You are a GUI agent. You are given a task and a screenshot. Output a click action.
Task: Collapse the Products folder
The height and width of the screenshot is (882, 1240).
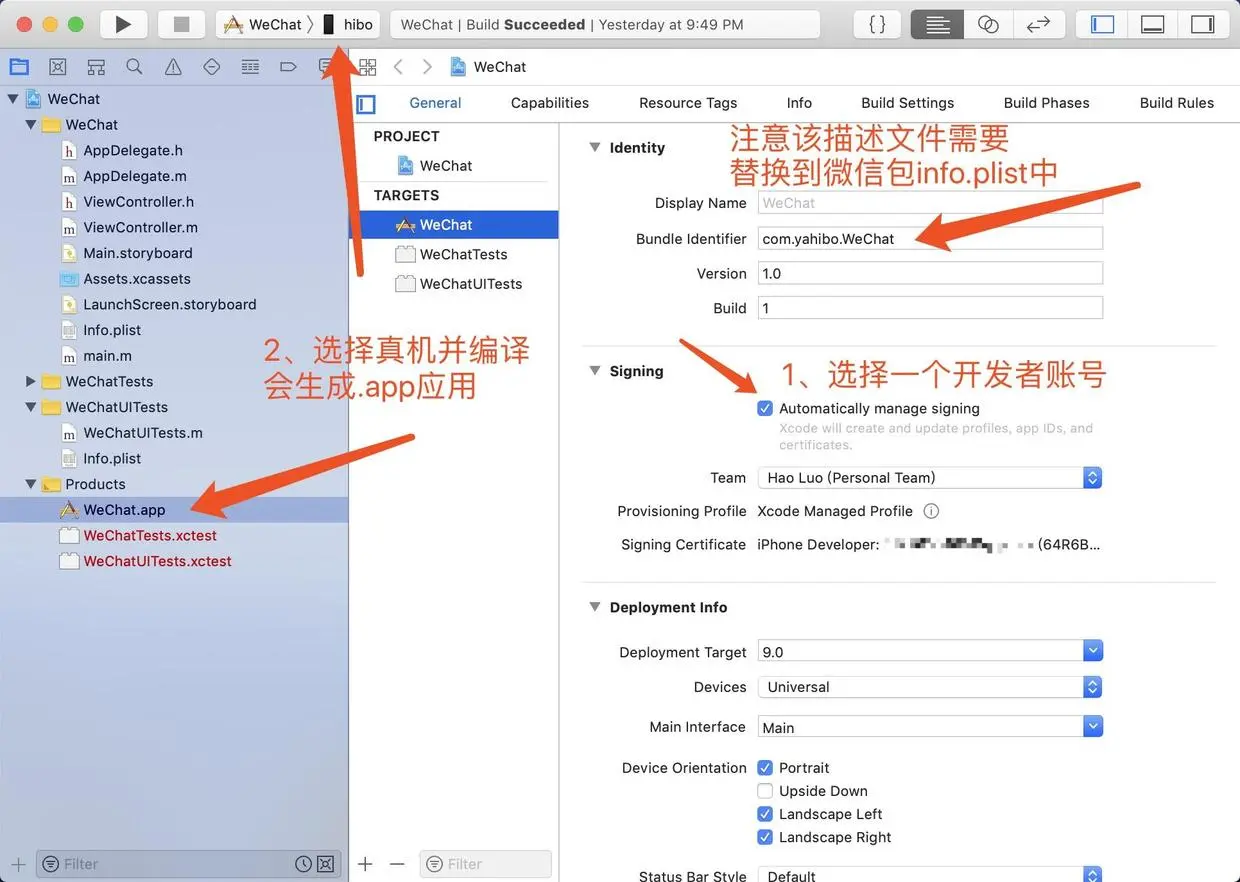(x=31, y=484)
